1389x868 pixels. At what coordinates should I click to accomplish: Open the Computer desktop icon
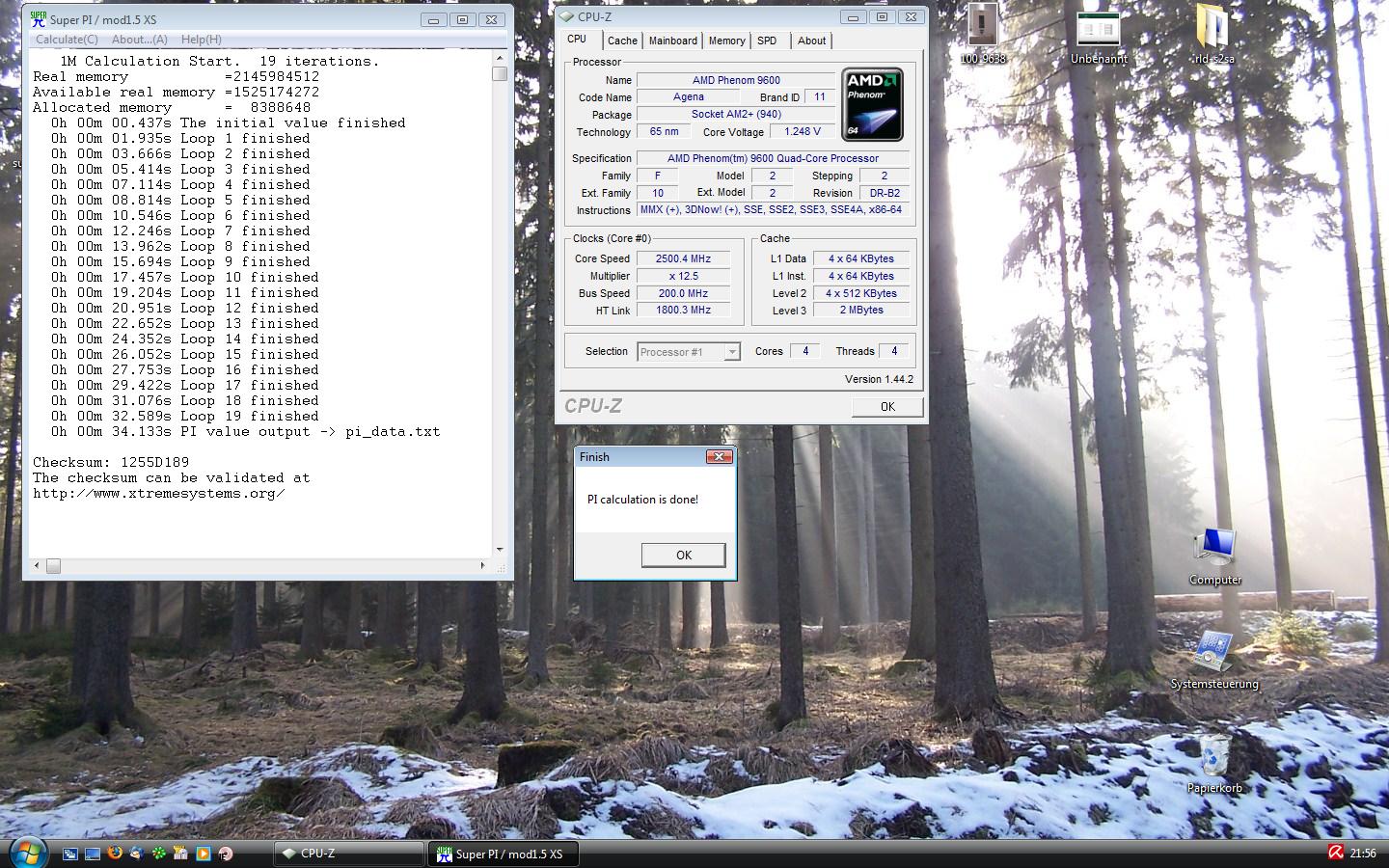[1214, 557]
